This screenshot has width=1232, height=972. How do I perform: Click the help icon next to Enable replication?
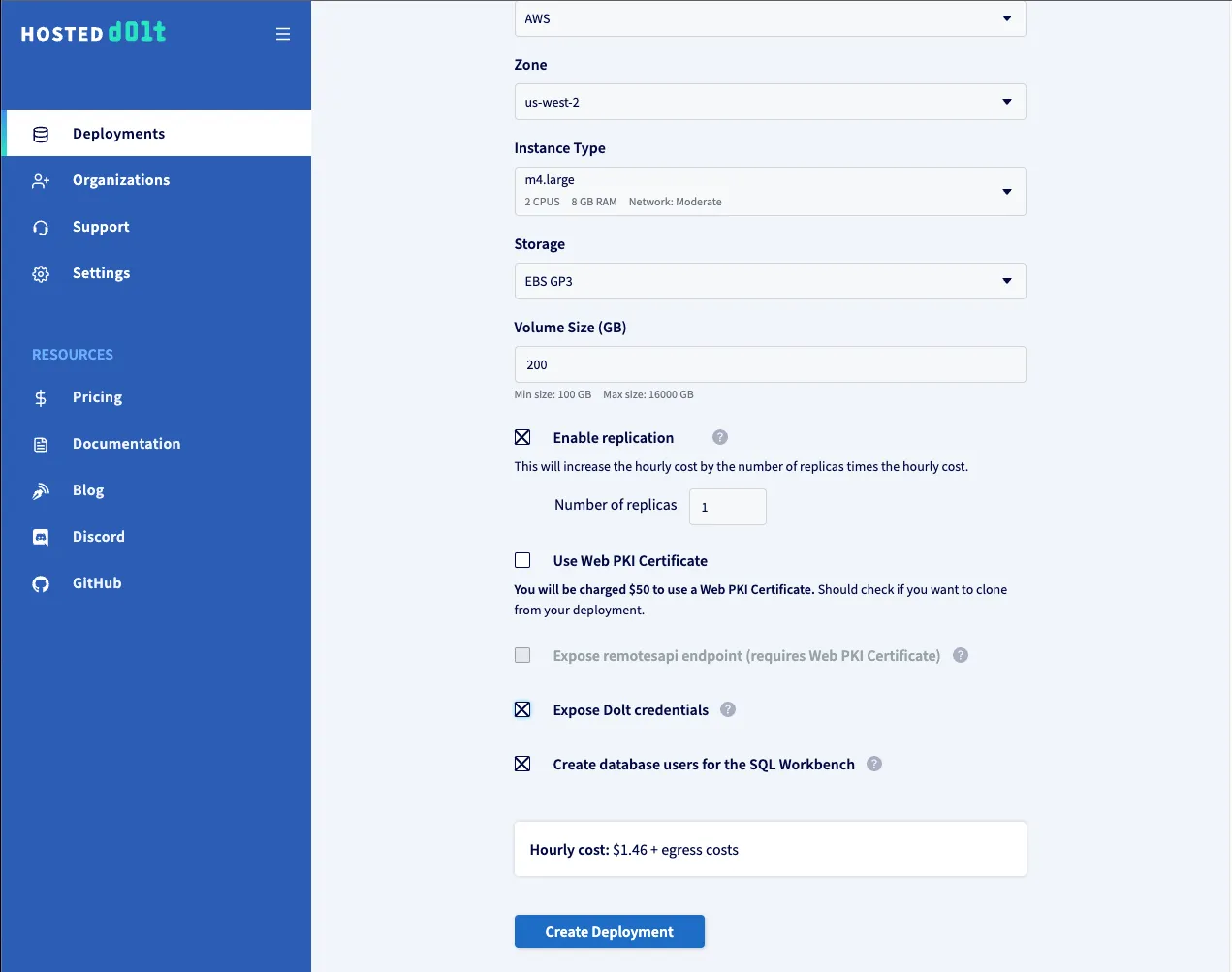pyautogui.click(x=719, y=437)
